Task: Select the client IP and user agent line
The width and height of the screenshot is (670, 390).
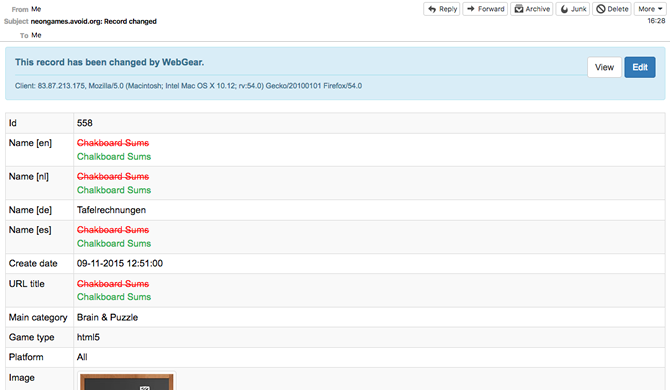Action: pos(188,86)
